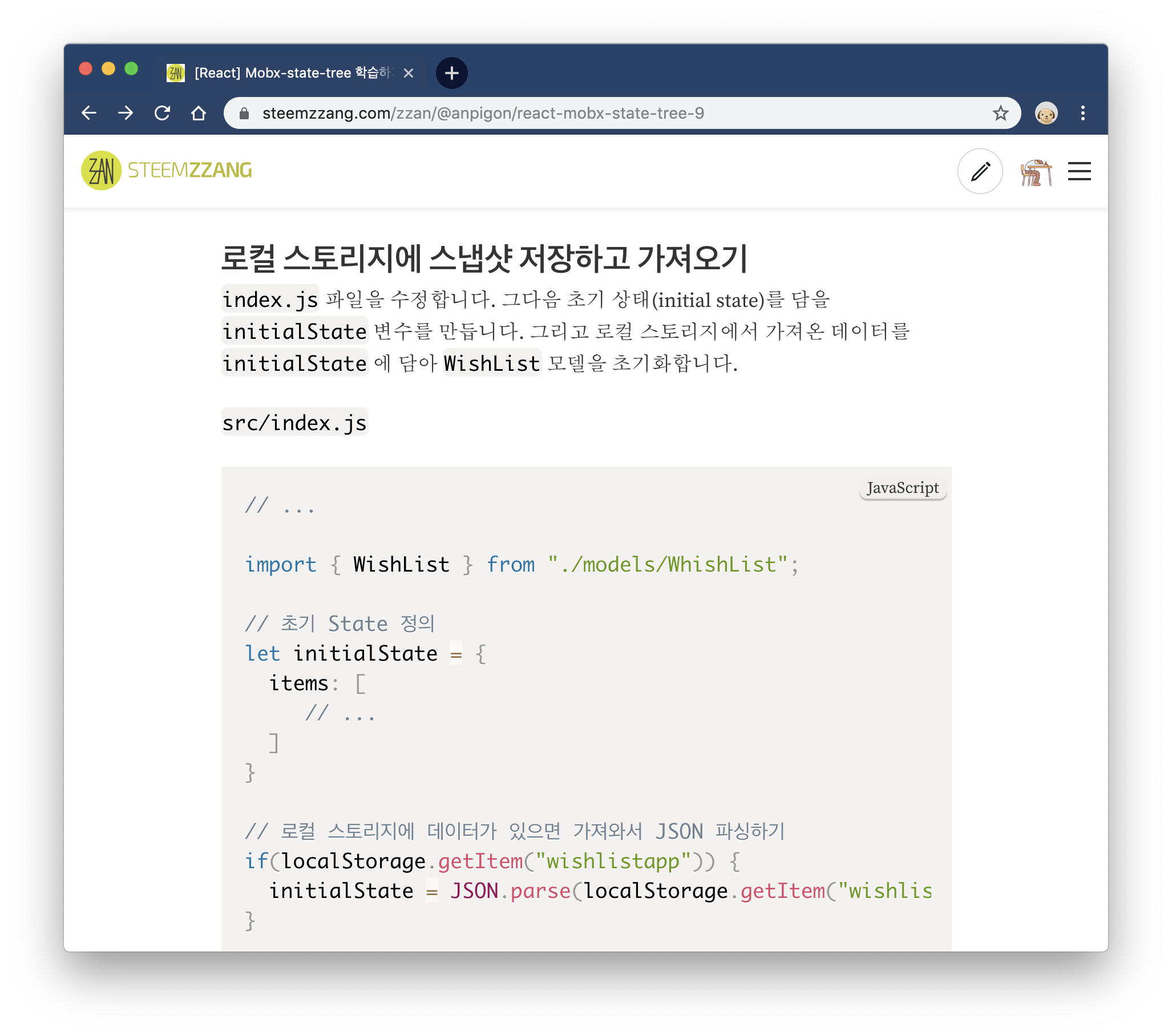Click the post heading about local storage

[x=484, y=257]
